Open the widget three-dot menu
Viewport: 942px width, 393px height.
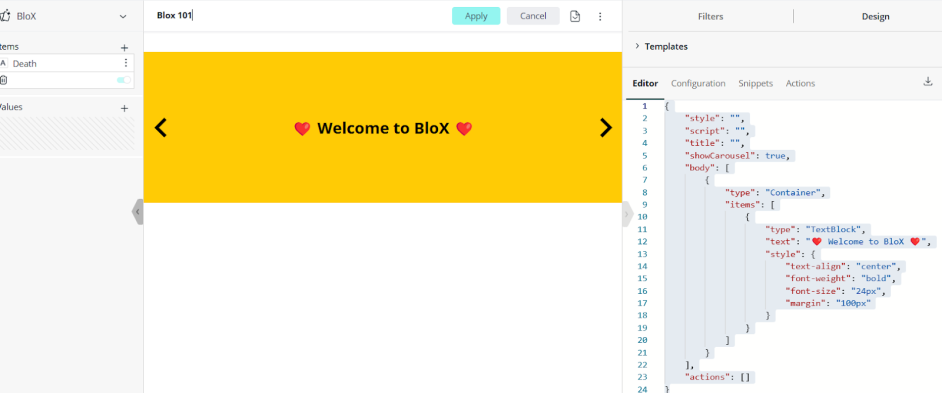(x=600, y=16)
